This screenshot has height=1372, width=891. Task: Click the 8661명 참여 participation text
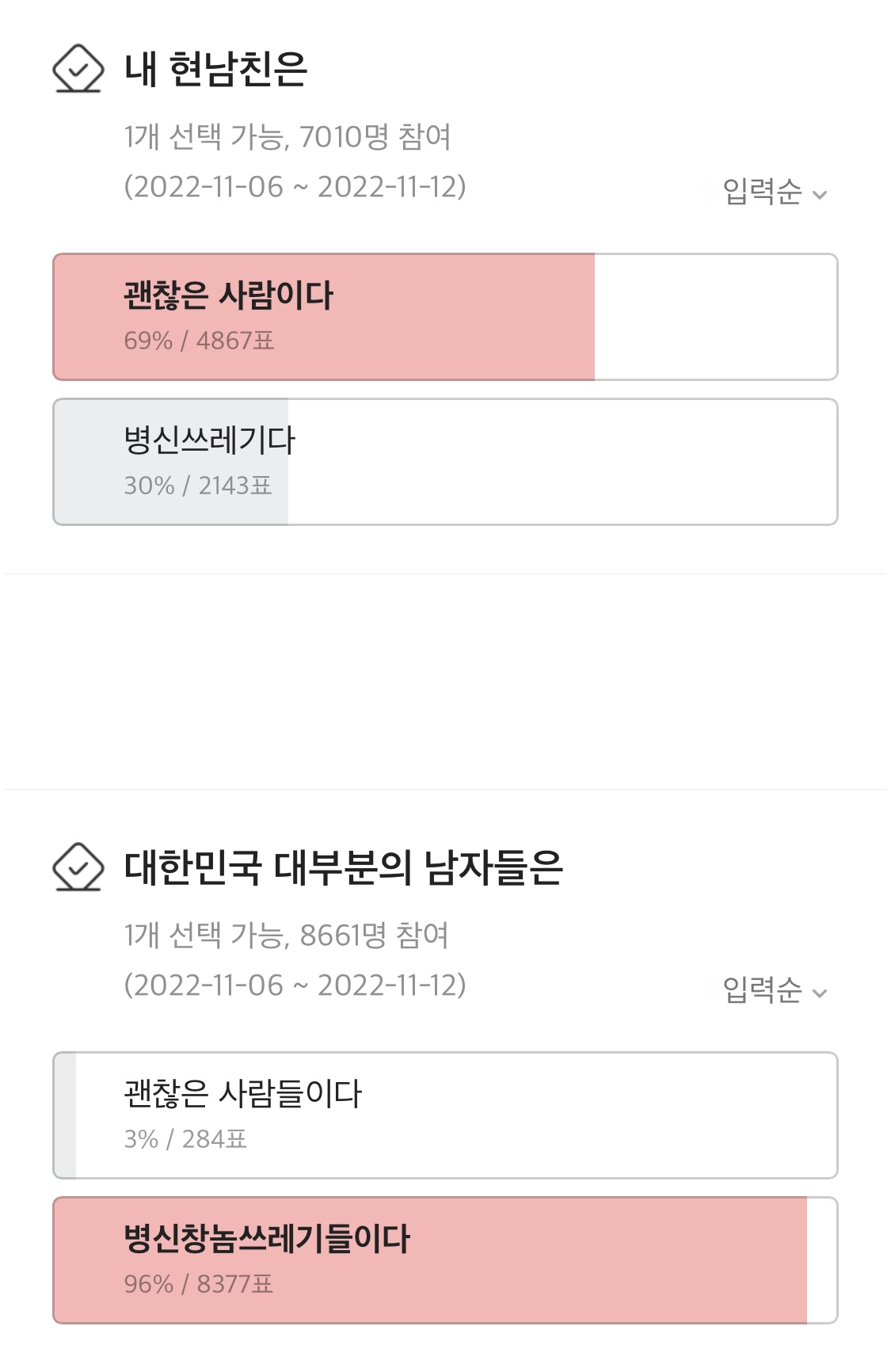pos(374,936)
